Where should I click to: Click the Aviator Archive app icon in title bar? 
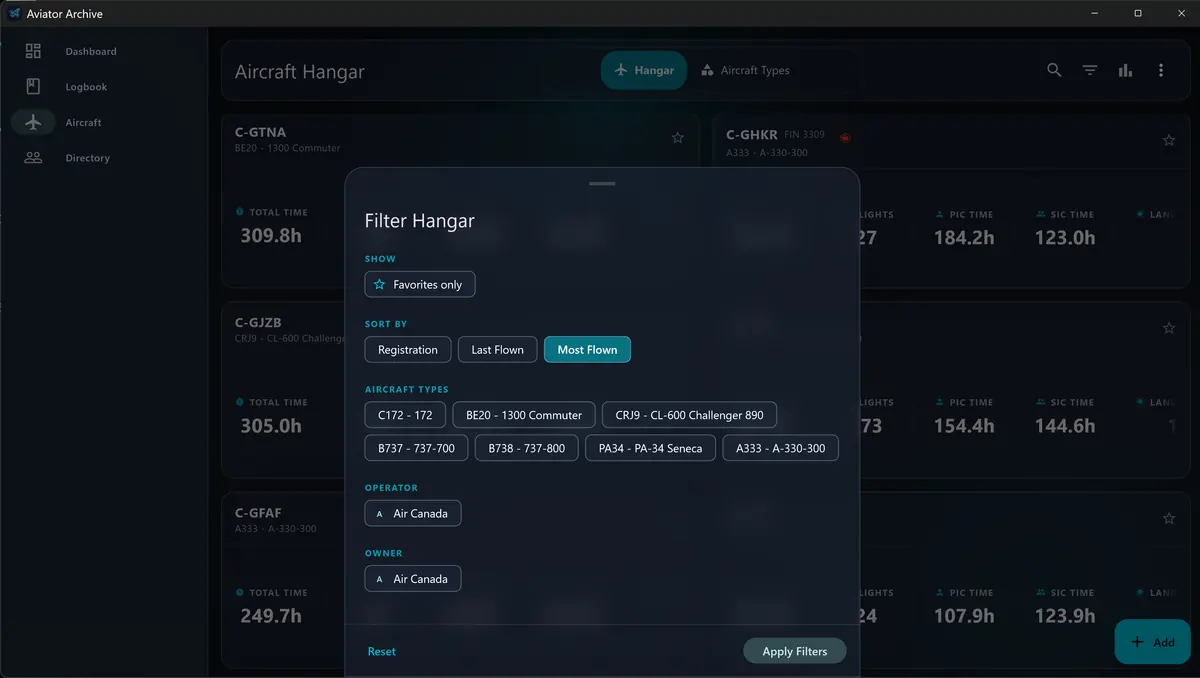pos(14,13)
